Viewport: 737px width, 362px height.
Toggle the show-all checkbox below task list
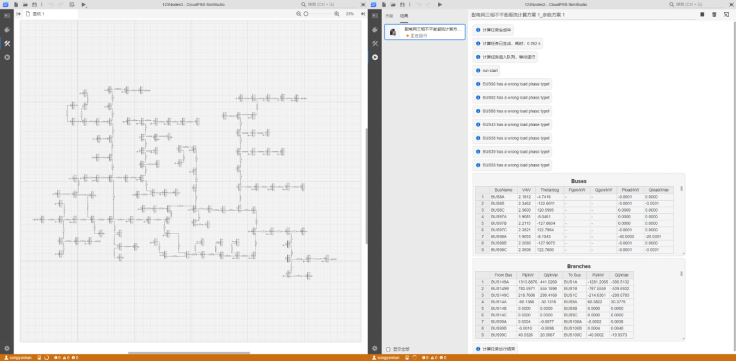(388, 349)
